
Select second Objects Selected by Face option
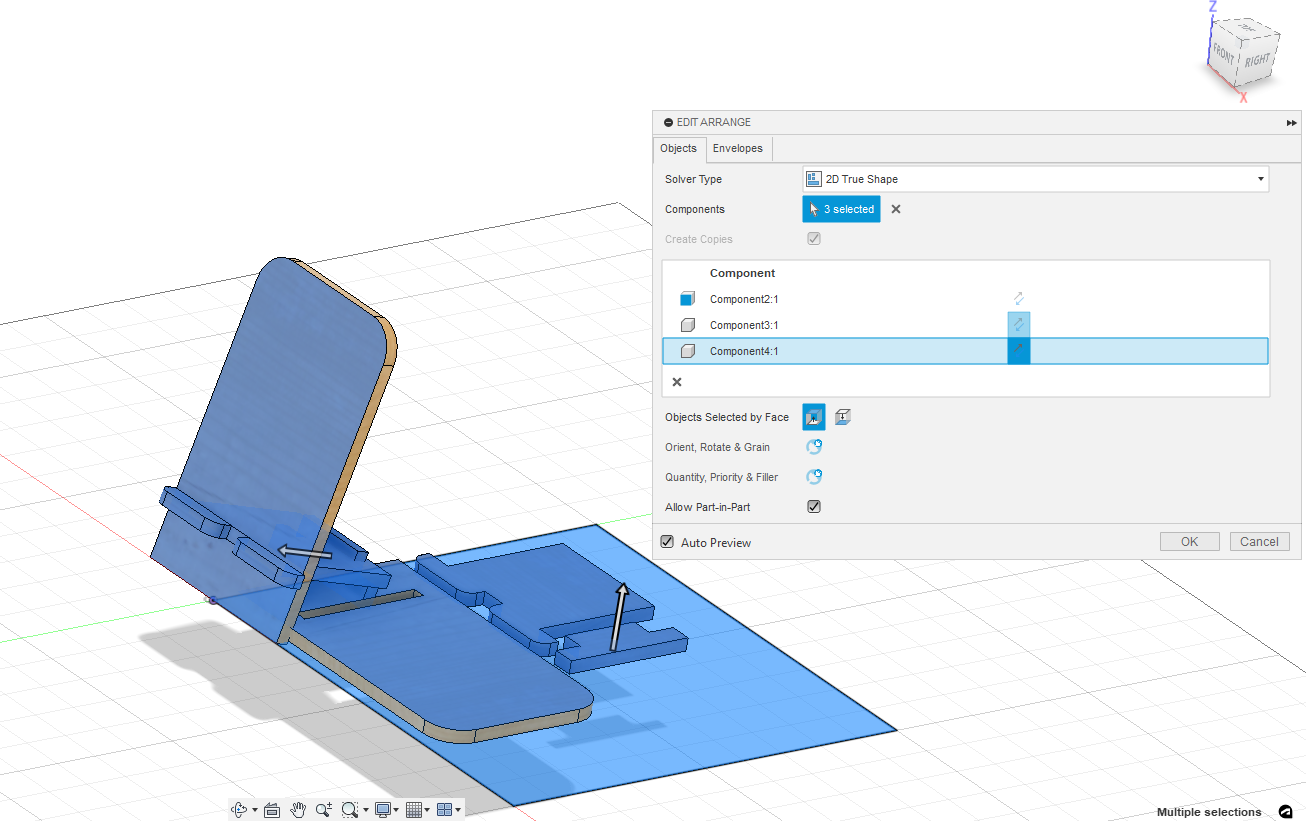pos(843,417)
